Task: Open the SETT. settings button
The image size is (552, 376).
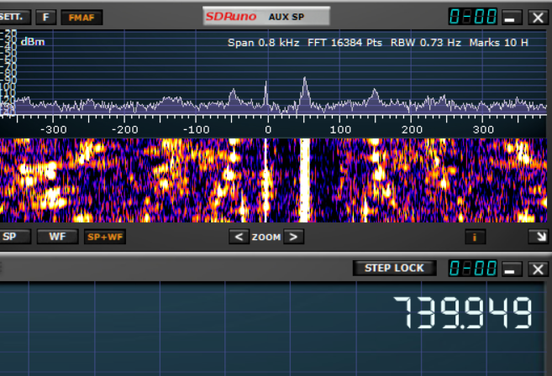Action: [x=15, y=17]
